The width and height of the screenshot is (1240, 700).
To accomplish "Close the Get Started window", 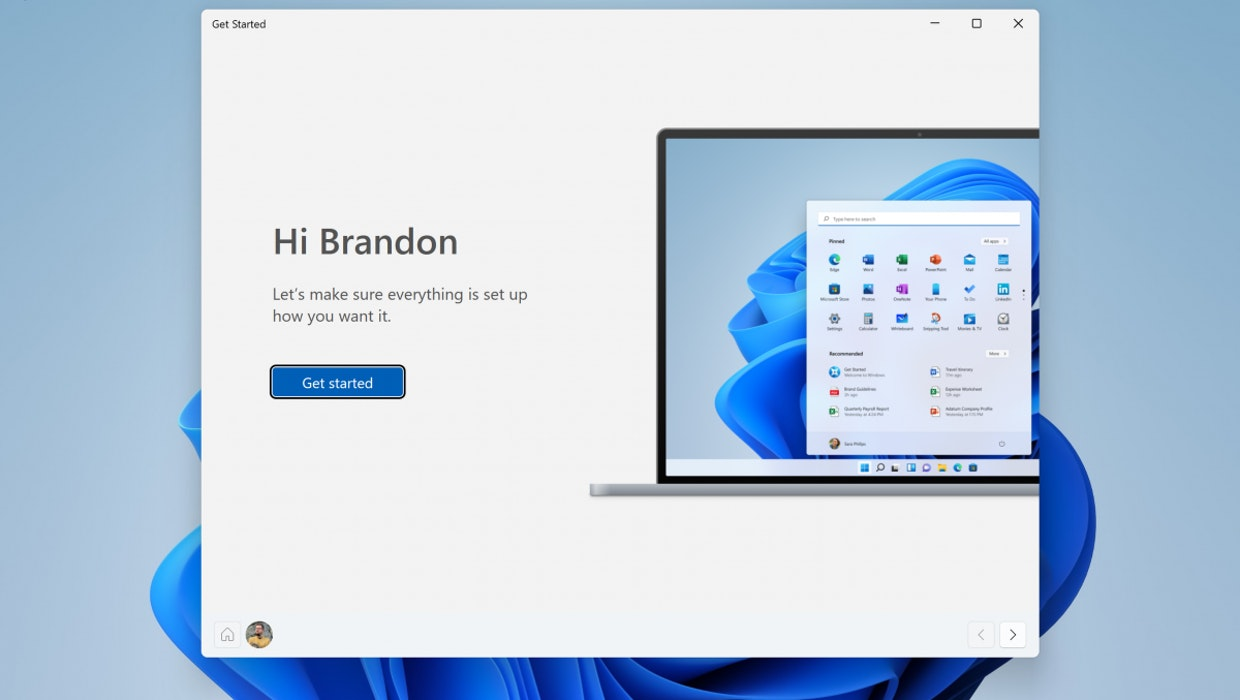I will (1018, 24).
